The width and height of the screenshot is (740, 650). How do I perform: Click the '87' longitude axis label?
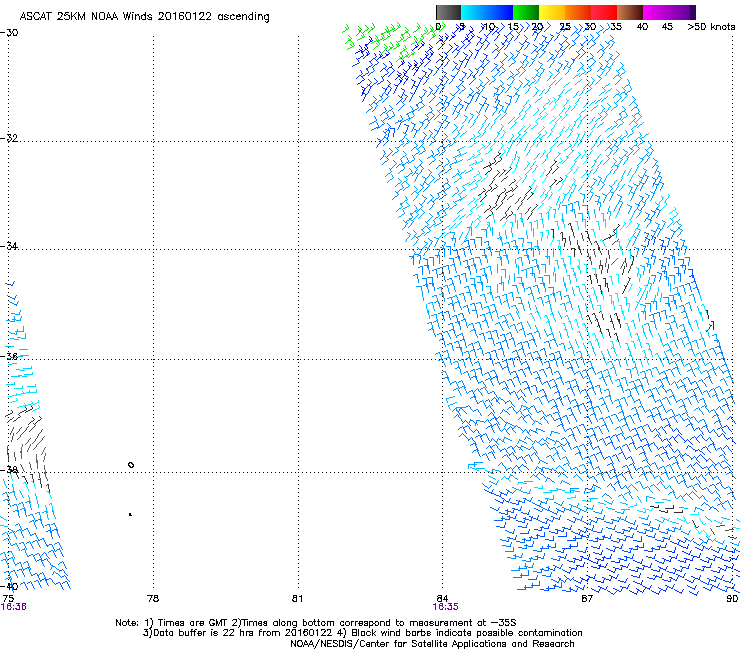coord(587,599)
